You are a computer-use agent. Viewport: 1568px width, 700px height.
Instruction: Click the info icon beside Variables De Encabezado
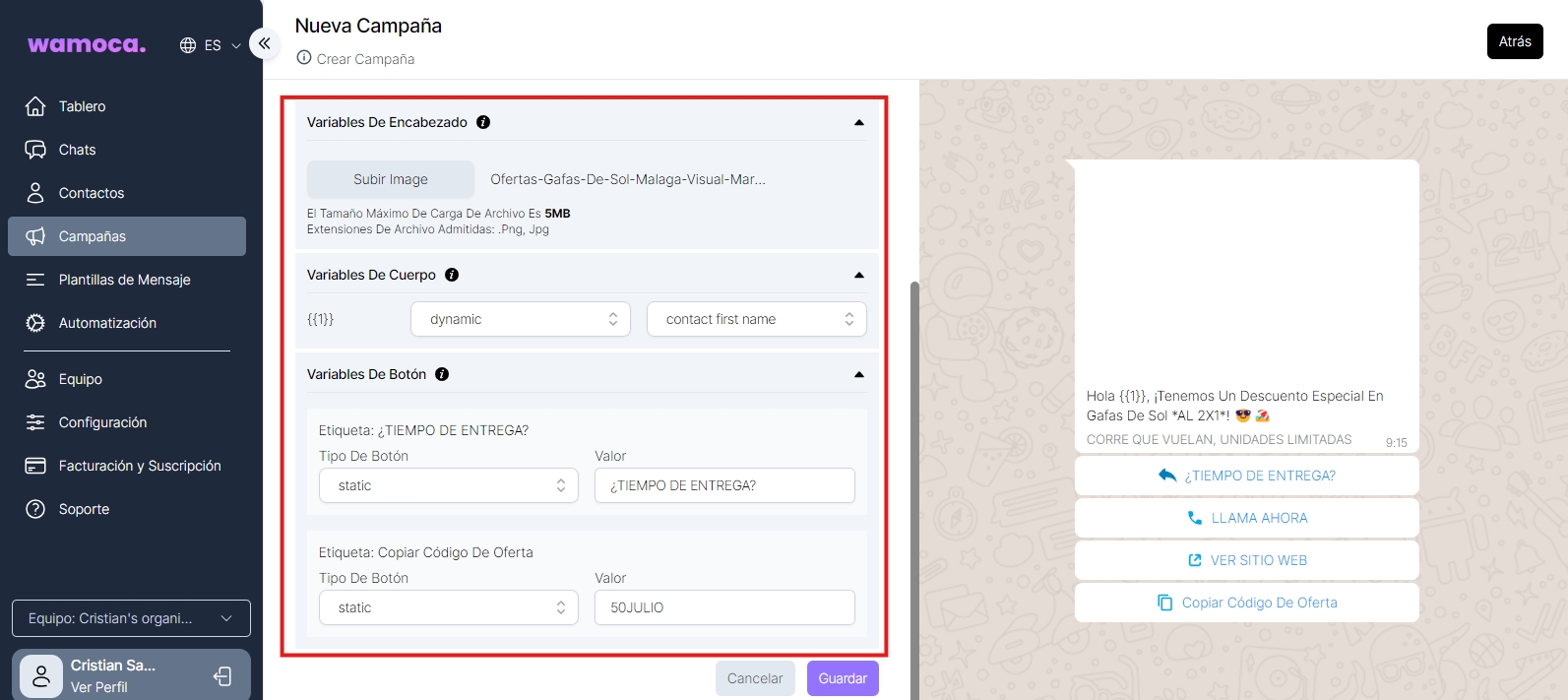[x=483, y=122]
